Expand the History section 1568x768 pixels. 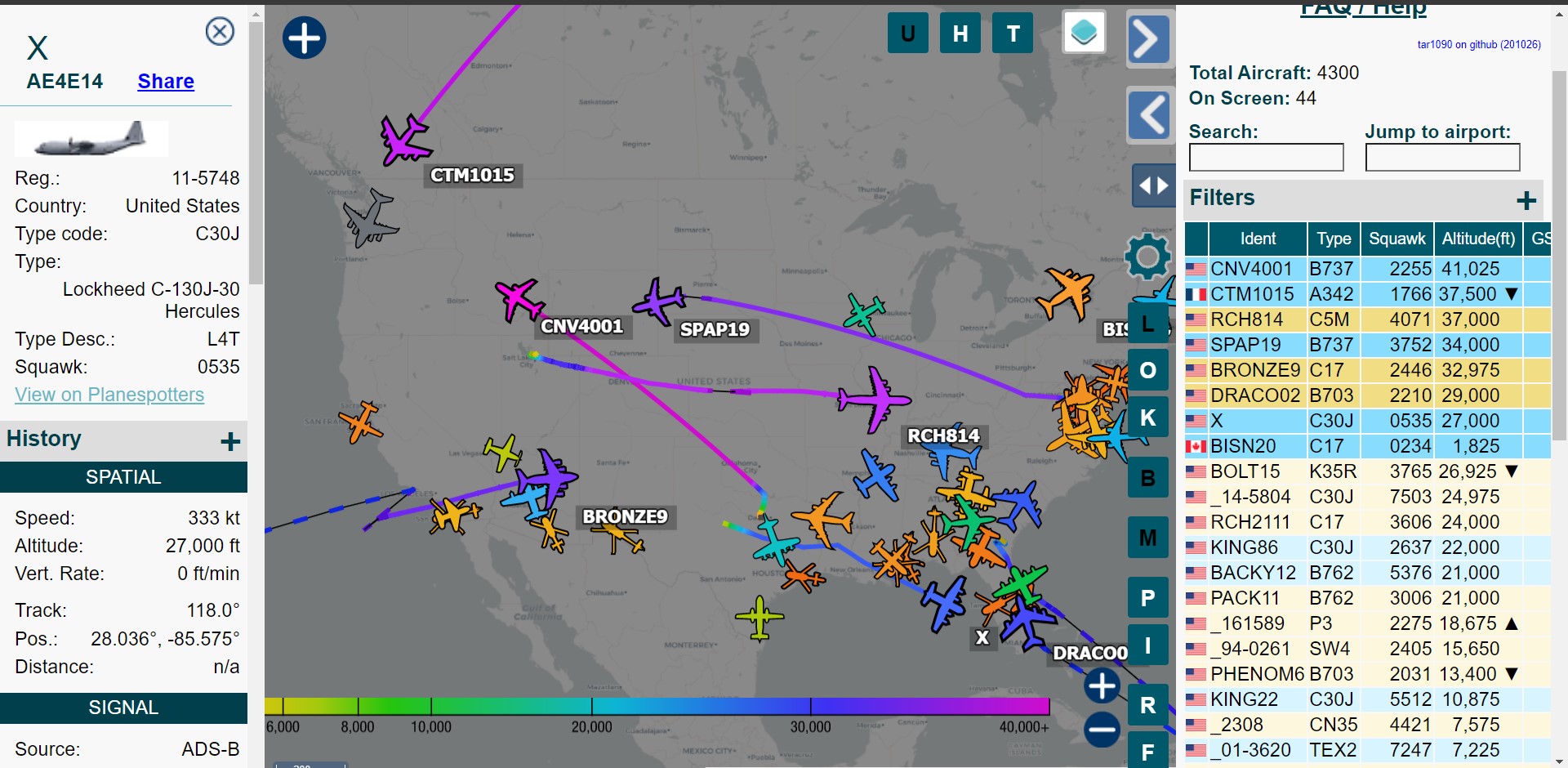pos(230,442)
